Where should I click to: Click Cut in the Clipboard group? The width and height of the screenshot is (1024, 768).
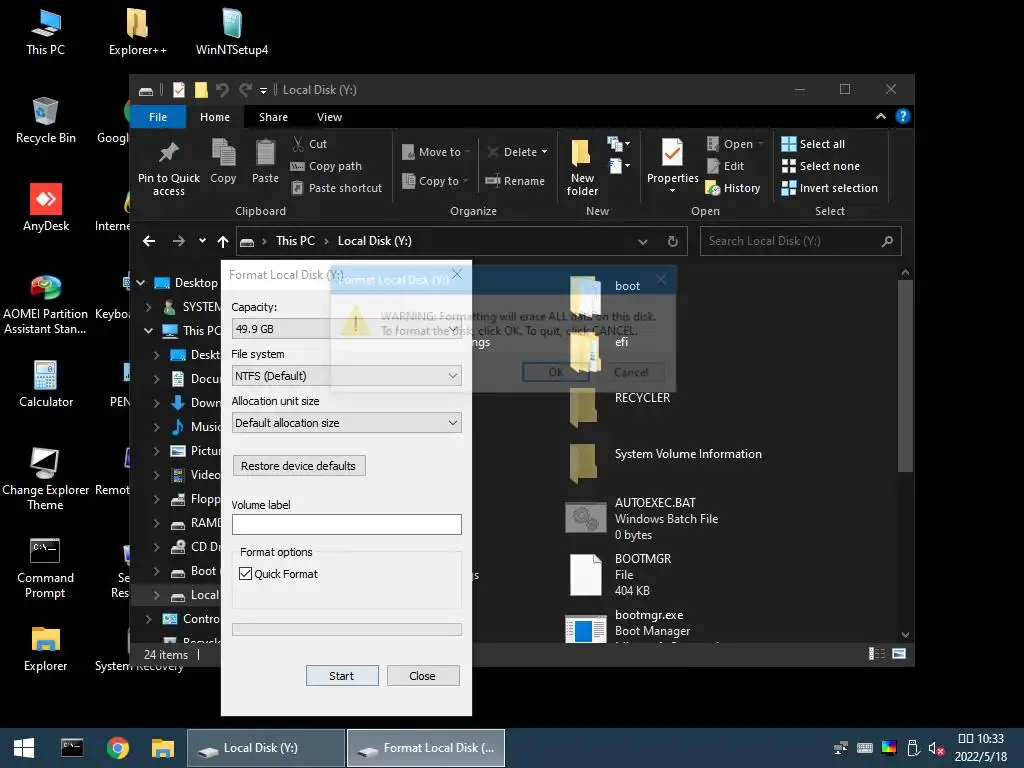pos(310,144)
